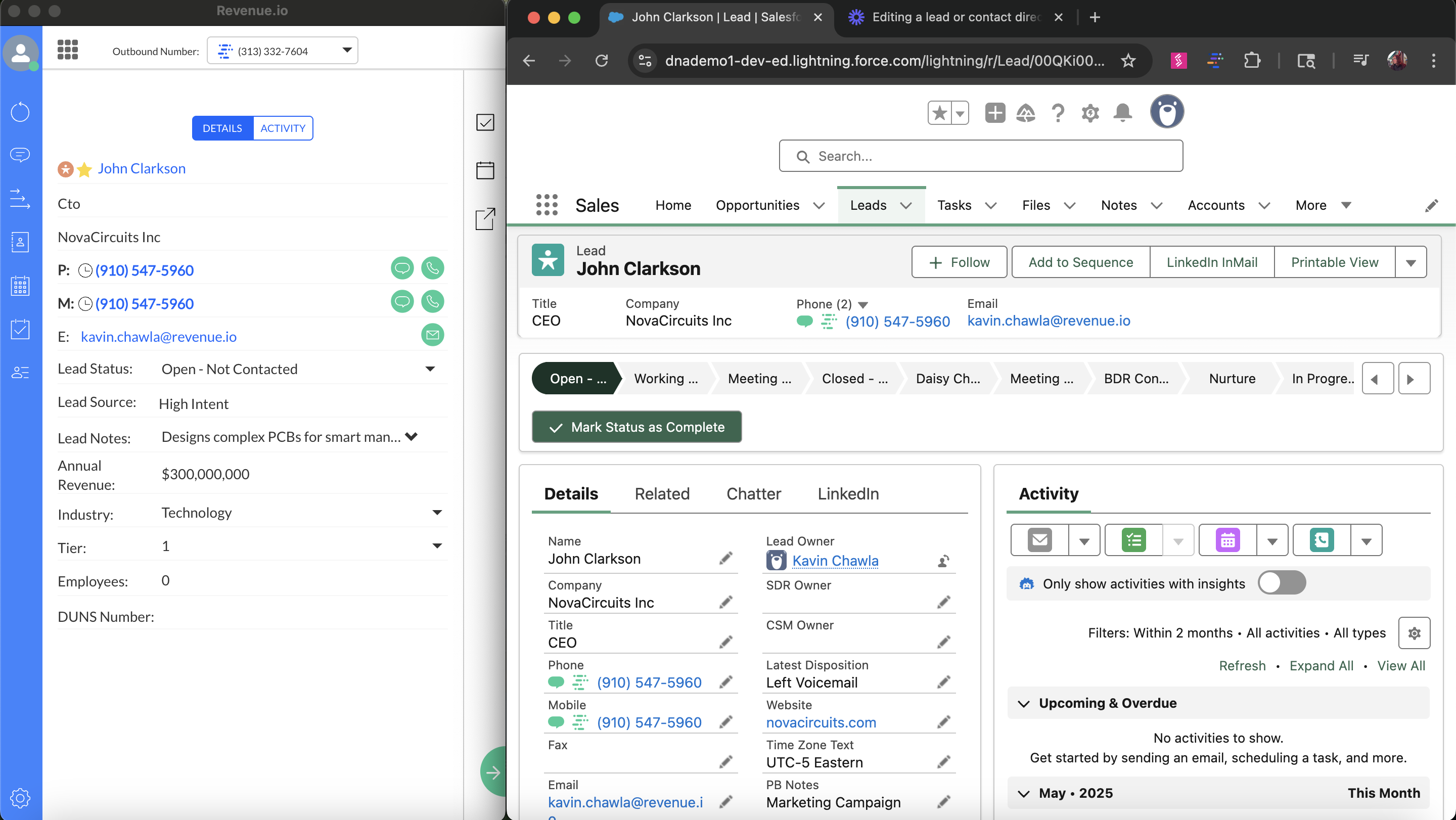Open the Outbound Number dropdown
Viewport: 1456px width, 820px height.
[283, 51]
